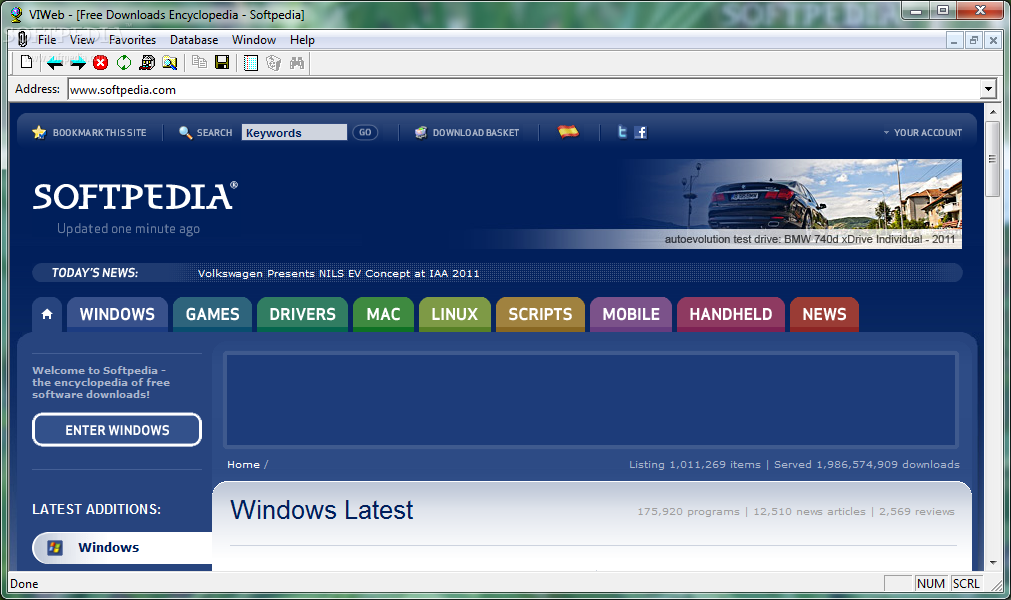Viewport: 1011px width, 600px height.
Task: Select the MOBILE category tab
Action: [631, 315]
